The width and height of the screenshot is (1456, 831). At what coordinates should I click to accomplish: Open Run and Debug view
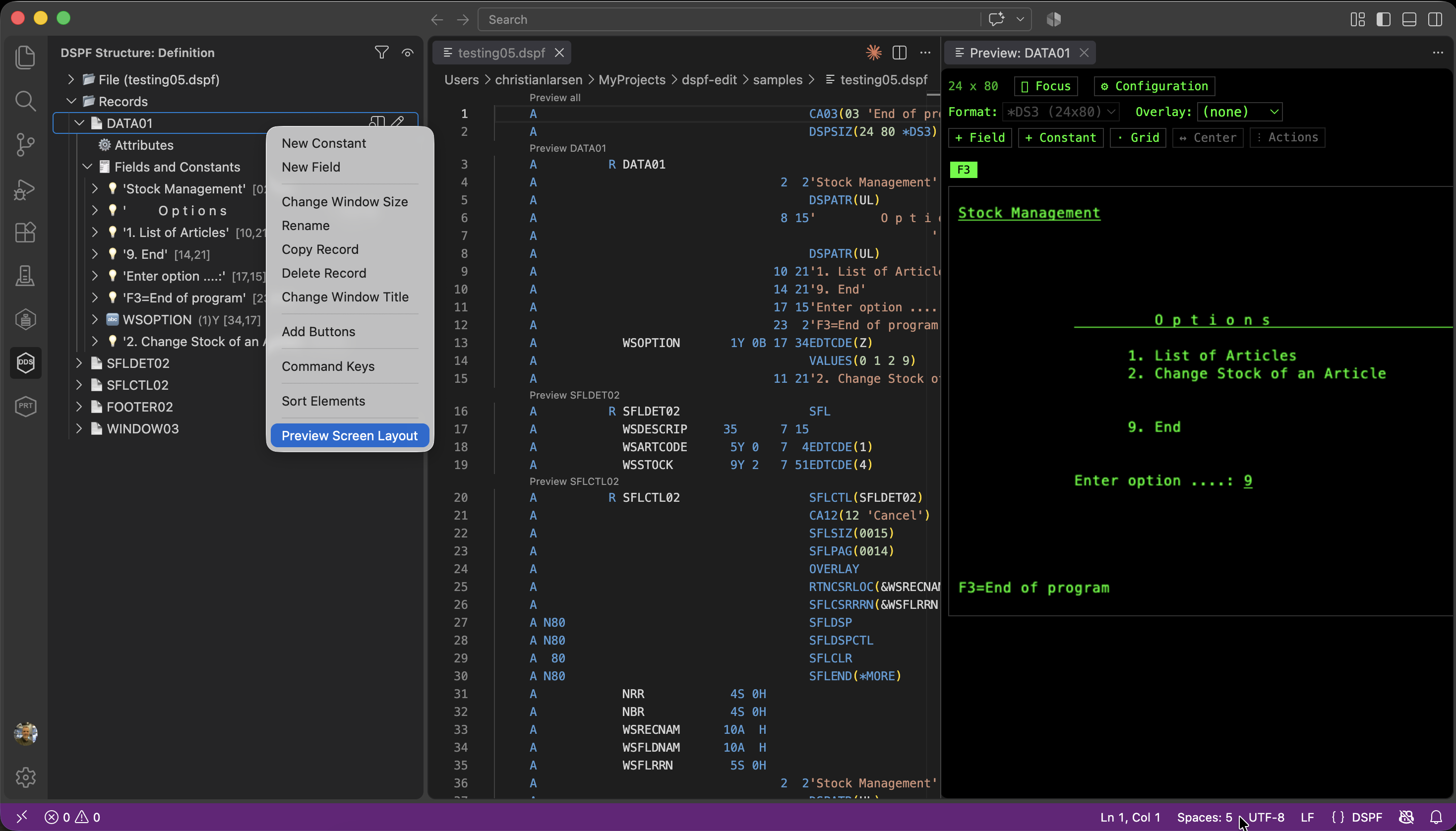(x=25, y=188)
